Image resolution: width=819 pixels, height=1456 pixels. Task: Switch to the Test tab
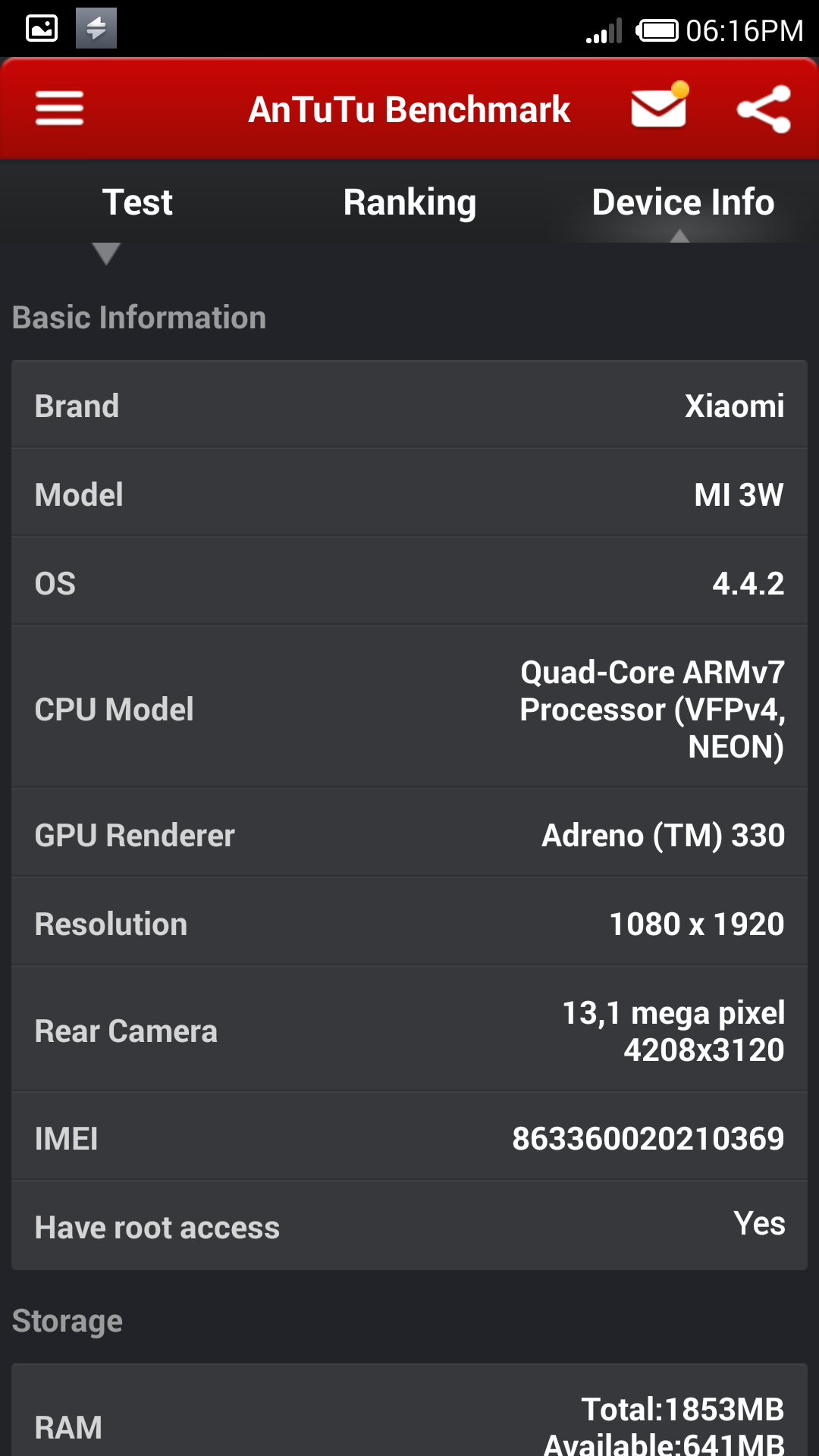pyautogui.click(x=137, y=202)
